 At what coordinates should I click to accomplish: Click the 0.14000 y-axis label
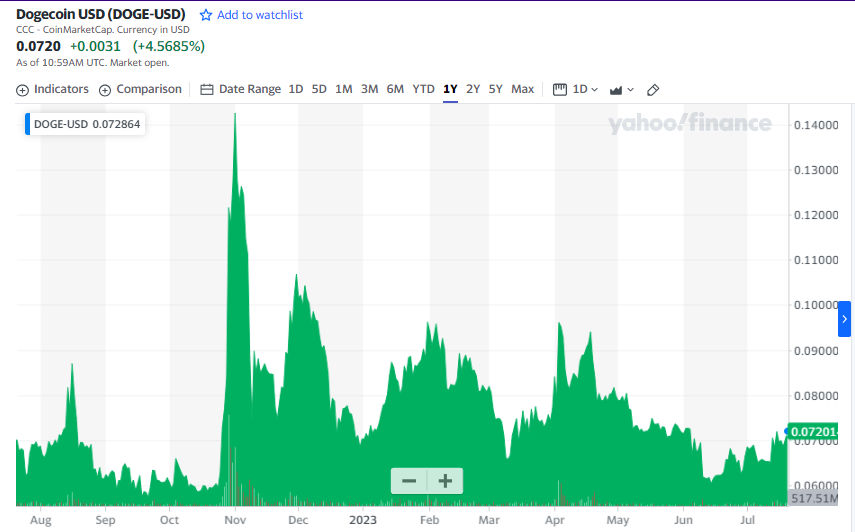pos(816,125)
